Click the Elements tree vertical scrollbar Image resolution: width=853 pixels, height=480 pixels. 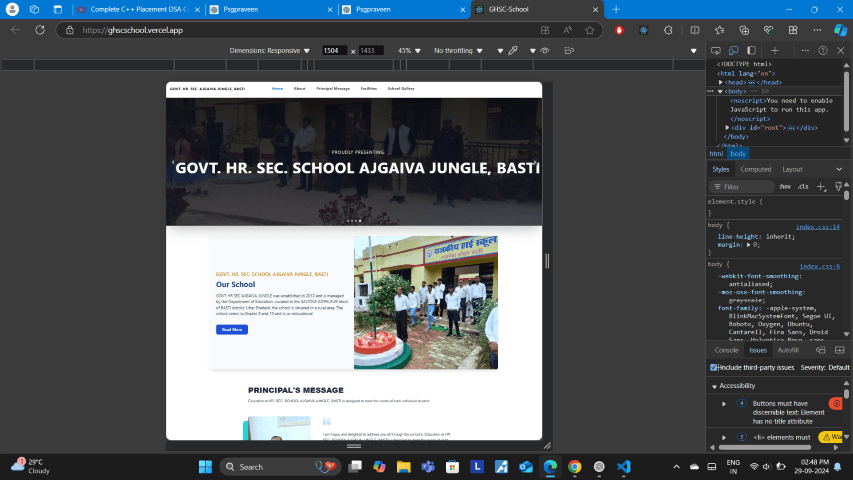pos(846,101)
